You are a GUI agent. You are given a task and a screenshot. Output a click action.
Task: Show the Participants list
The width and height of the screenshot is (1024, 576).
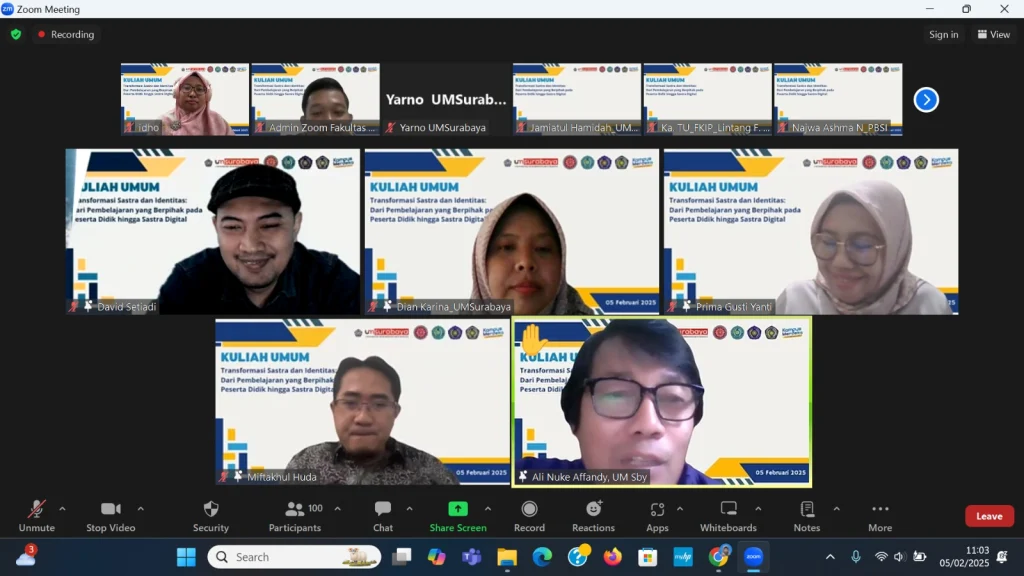(294, 510)
